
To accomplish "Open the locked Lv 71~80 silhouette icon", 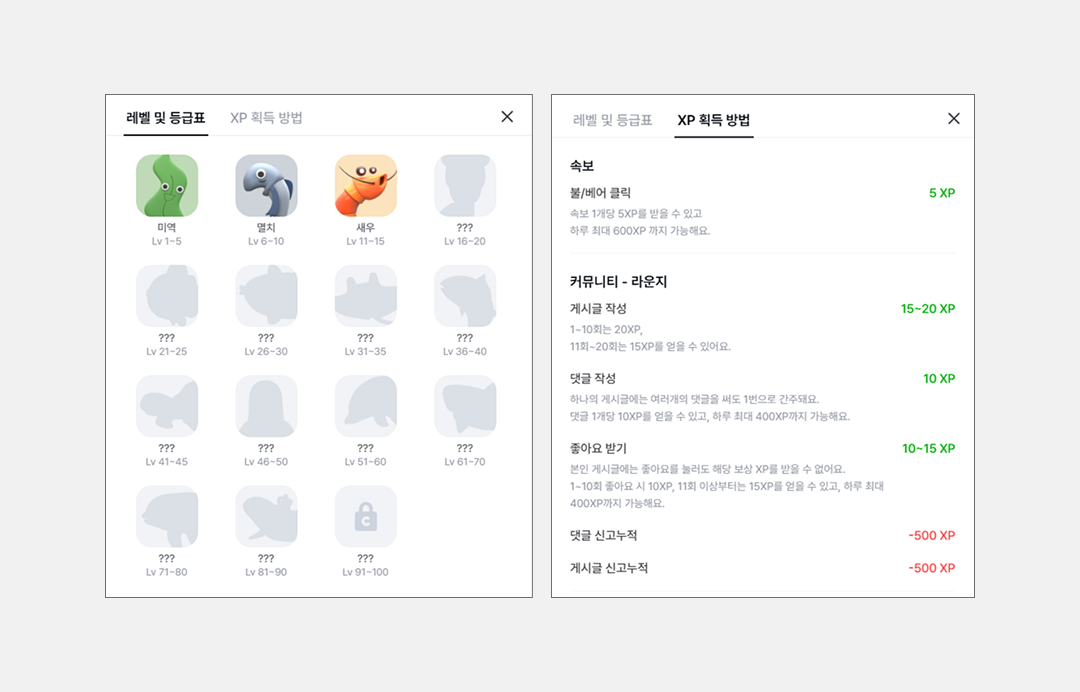I will (x=167, y=516).
